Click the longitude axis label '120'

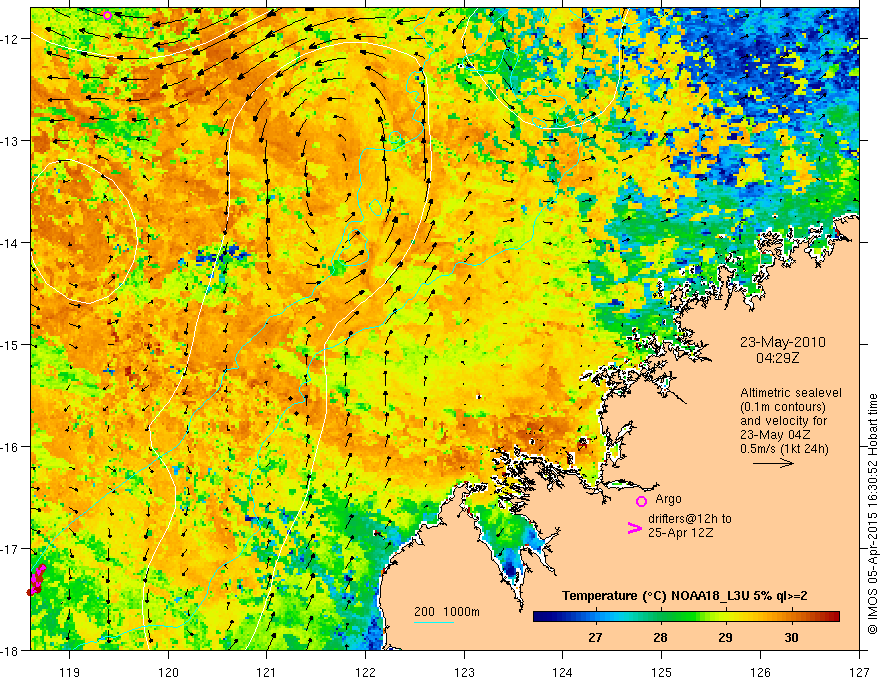(168, 672)
